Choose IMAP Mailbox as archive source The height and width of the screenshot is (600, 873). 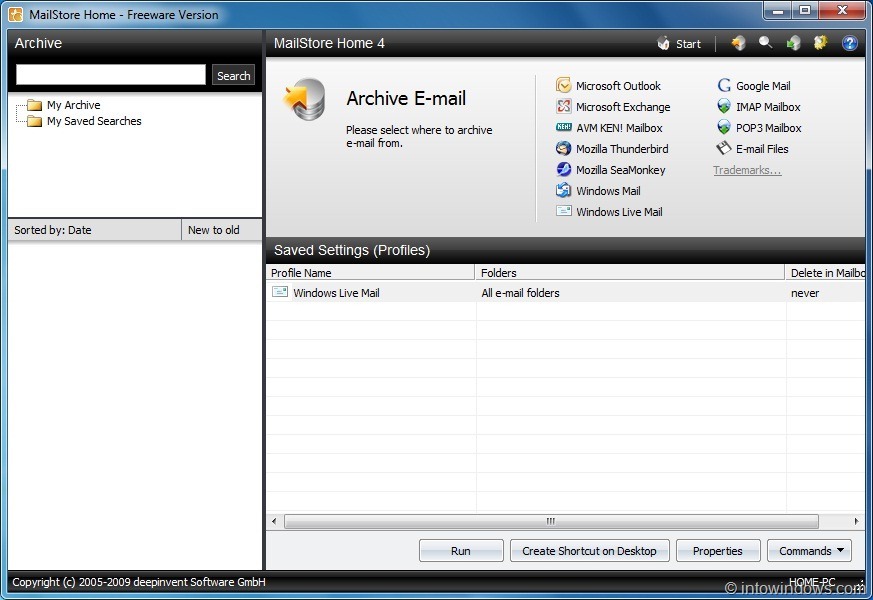pos(759,107)
